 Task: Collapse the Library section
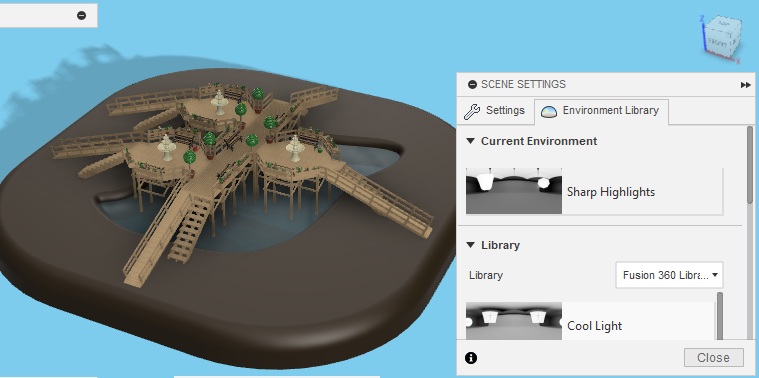(470, 245)
